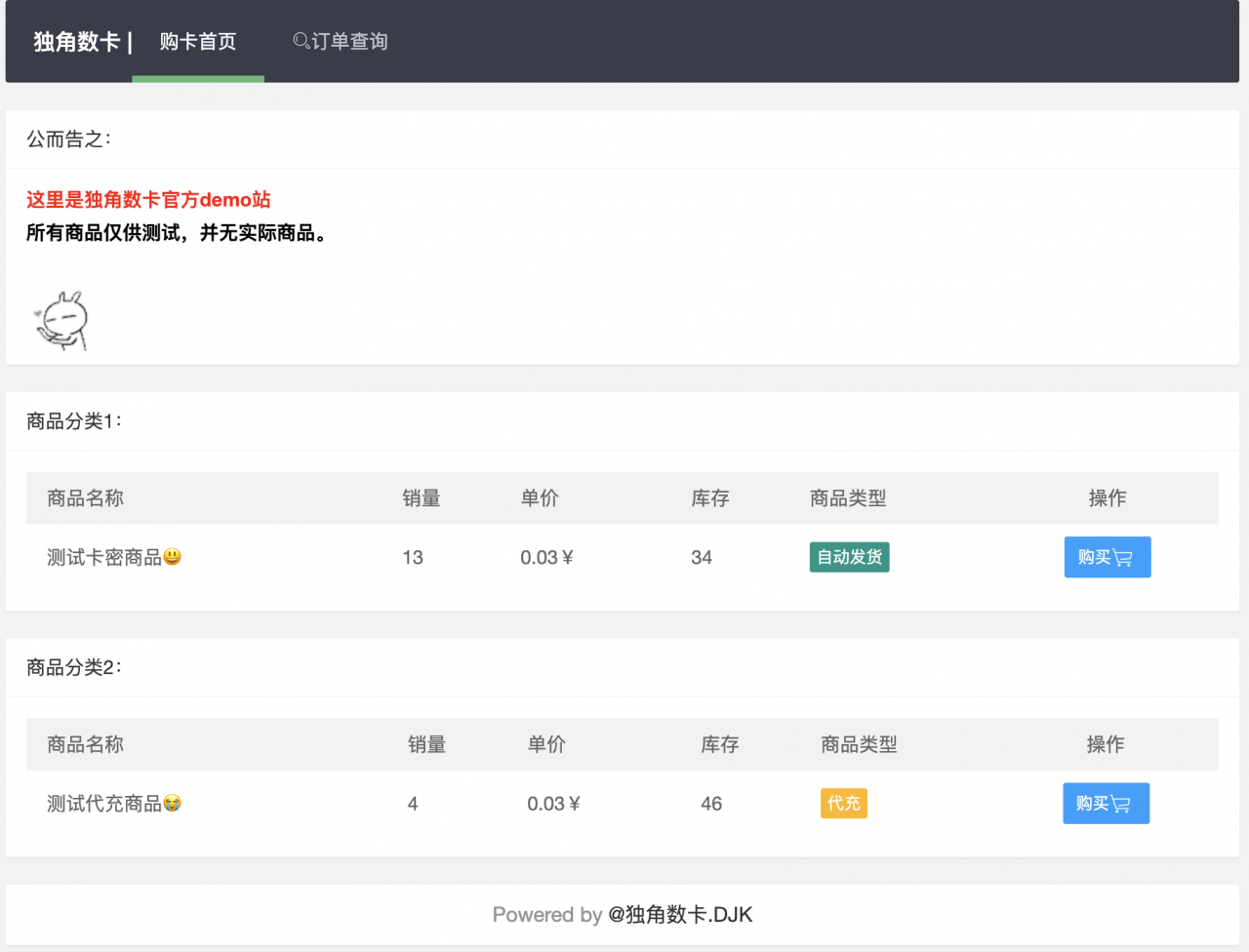Click the magnifier icon beside 订单查询
Image resolution: width=1249 pixels, height=952 pixels.
(x=298, y=41)
